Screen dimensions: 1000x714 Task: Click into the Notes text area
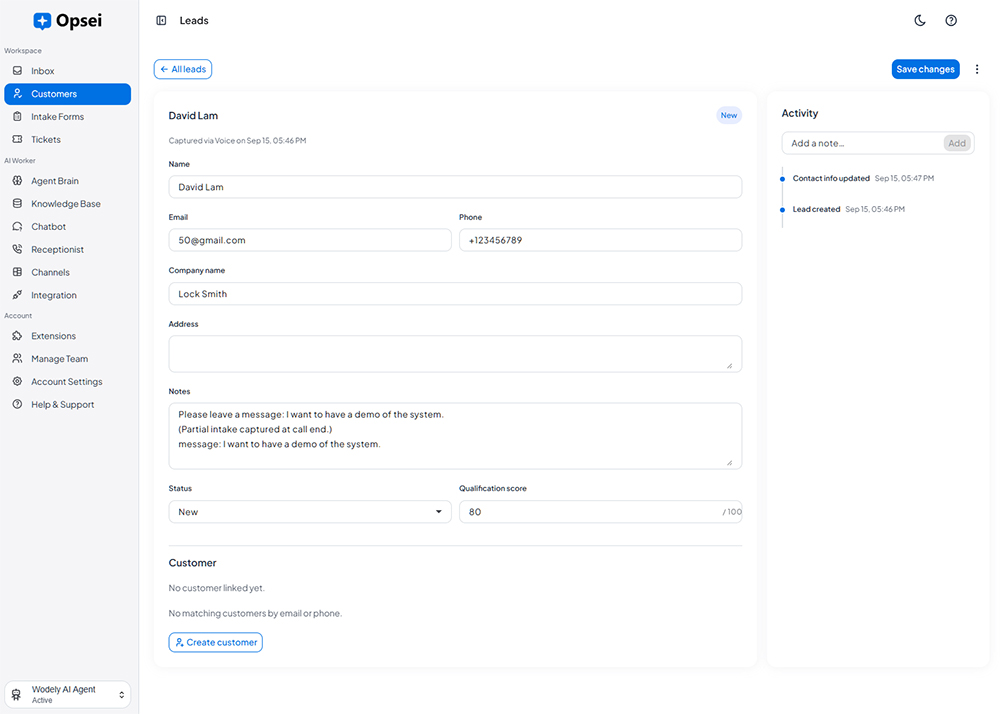click(455, 436)
